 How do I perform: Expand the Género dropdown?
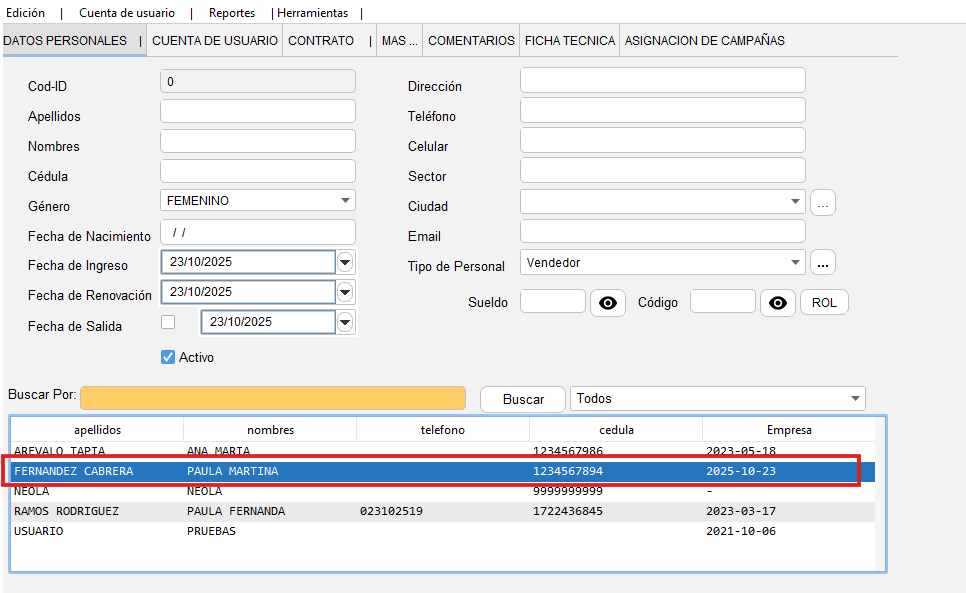point(345,201)
